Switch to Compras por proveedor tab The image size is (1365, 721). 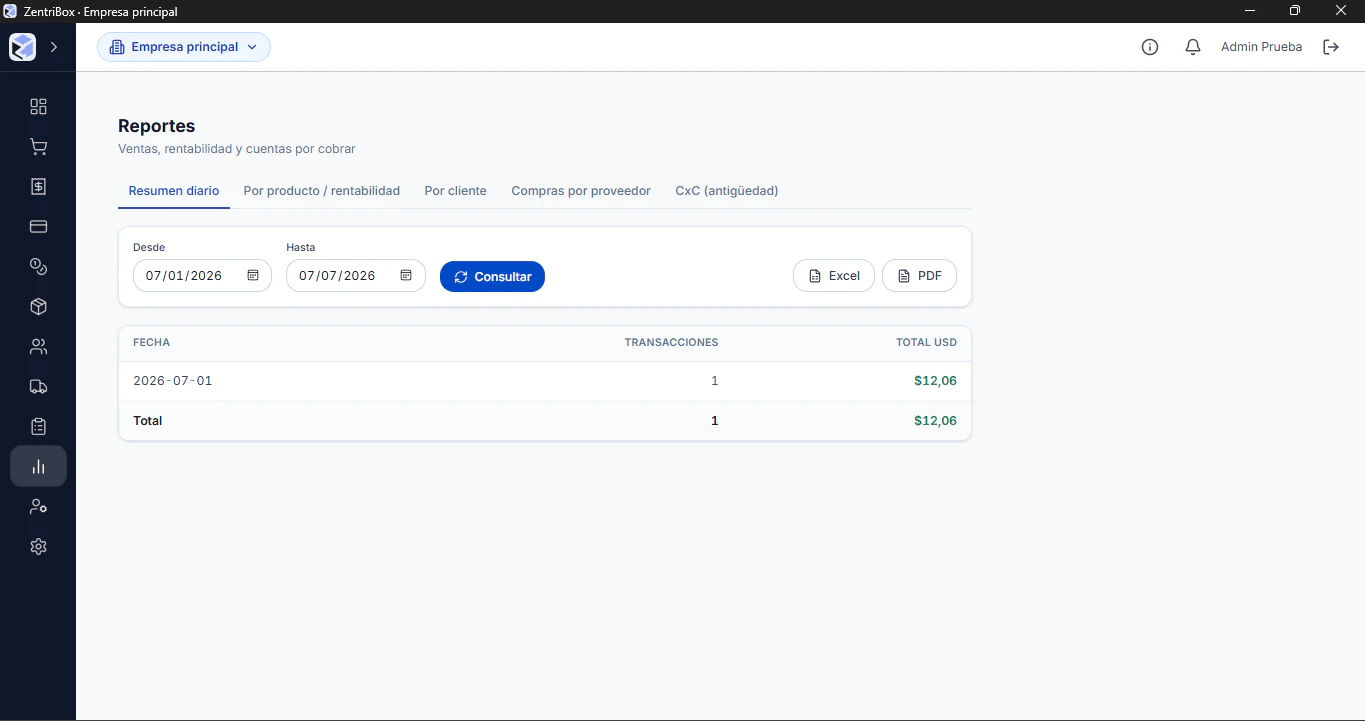coord(581,191)
